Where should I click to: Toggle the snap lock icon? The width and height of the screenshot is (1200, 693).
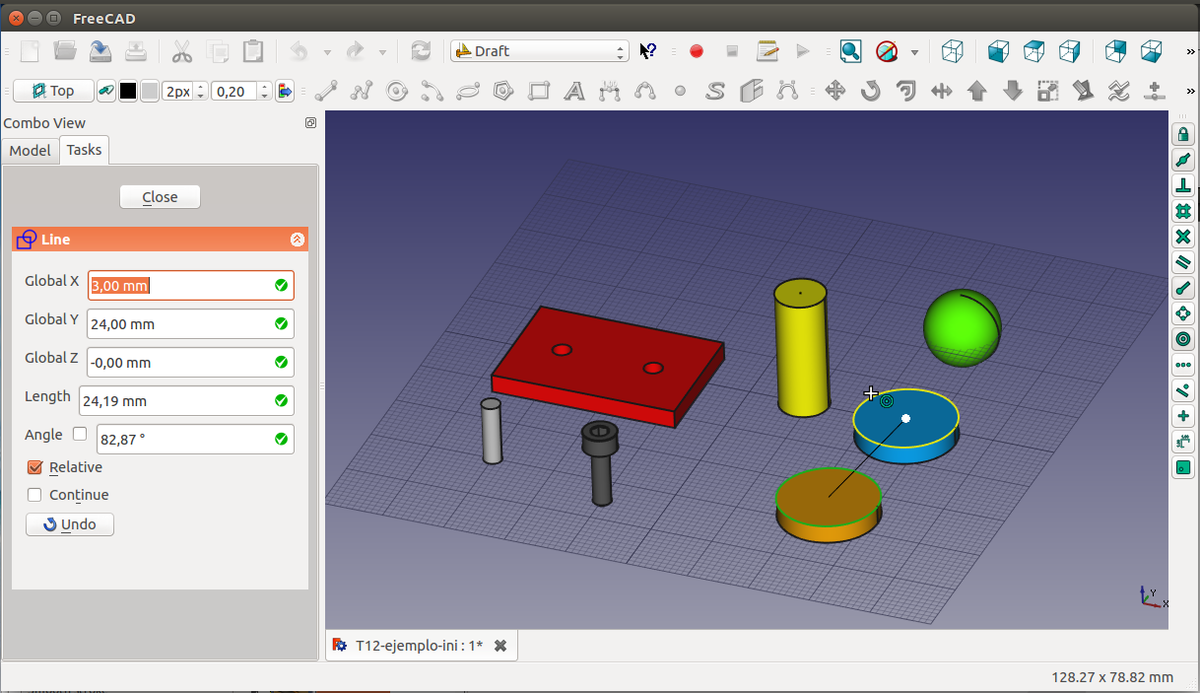coord(1183,134)
